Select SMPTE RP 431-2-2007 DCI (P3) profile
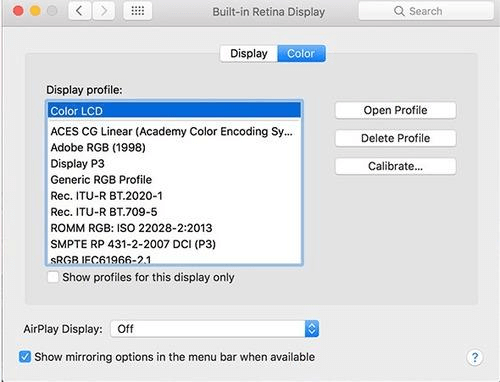Viewport: 500px width, 382px height. point(174,244)
